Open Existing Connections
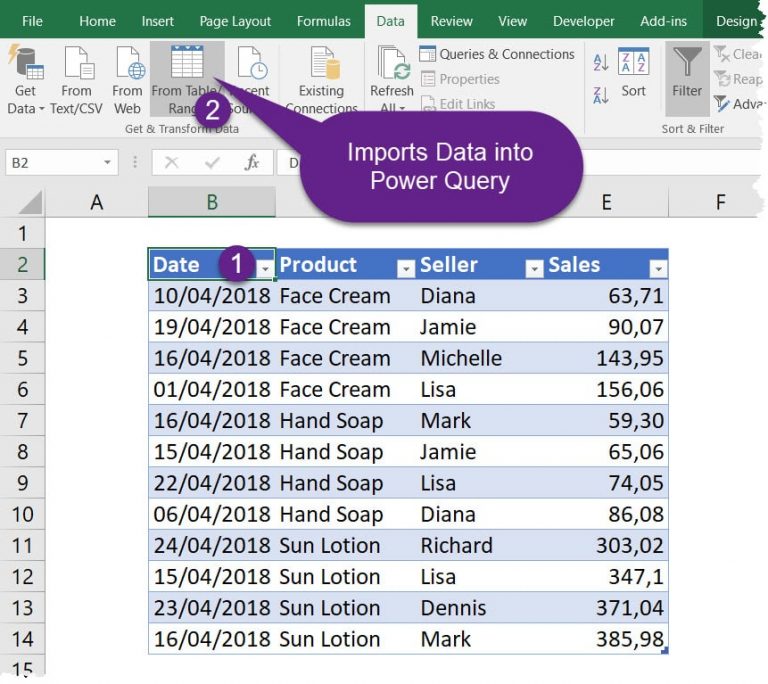 point(321,66)
